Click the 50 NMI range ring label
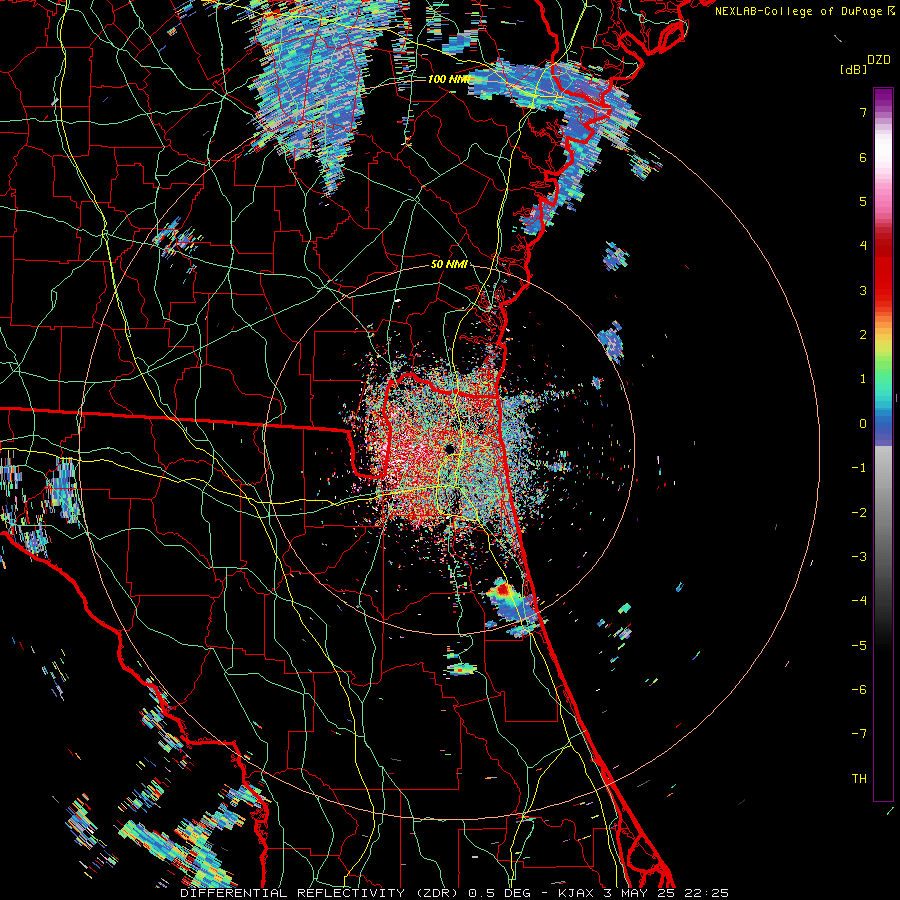This screenshot has height=900, width=900. pos(449,264)
